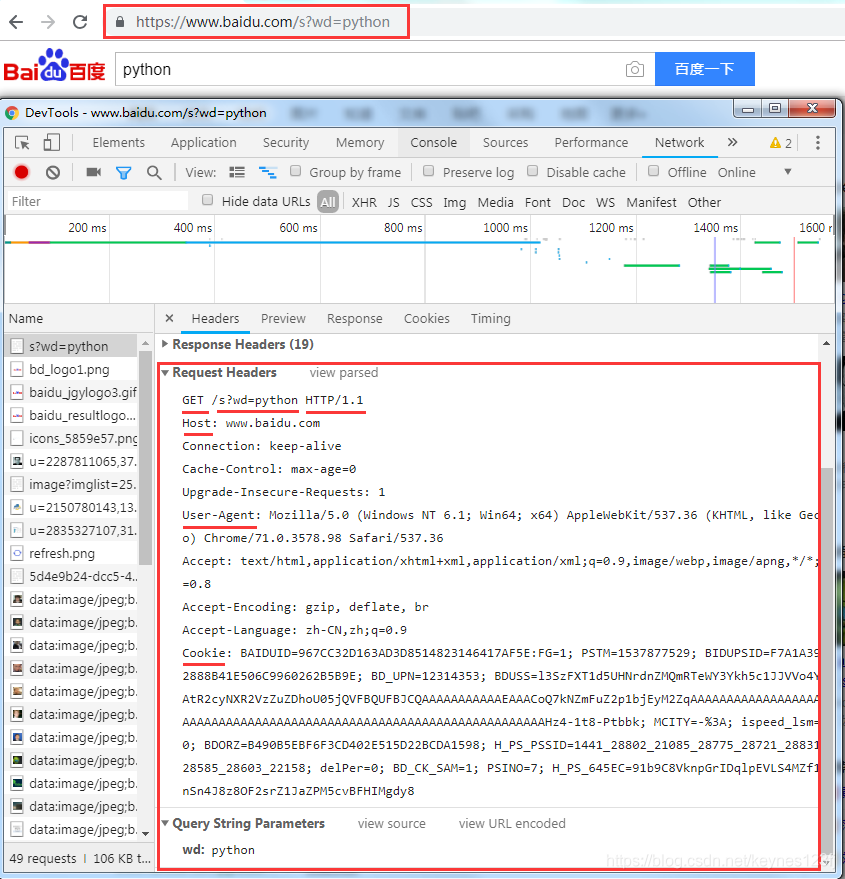Filter requests by Img
This screenshot has width=845, height=879.
click(x=454, y=202)
